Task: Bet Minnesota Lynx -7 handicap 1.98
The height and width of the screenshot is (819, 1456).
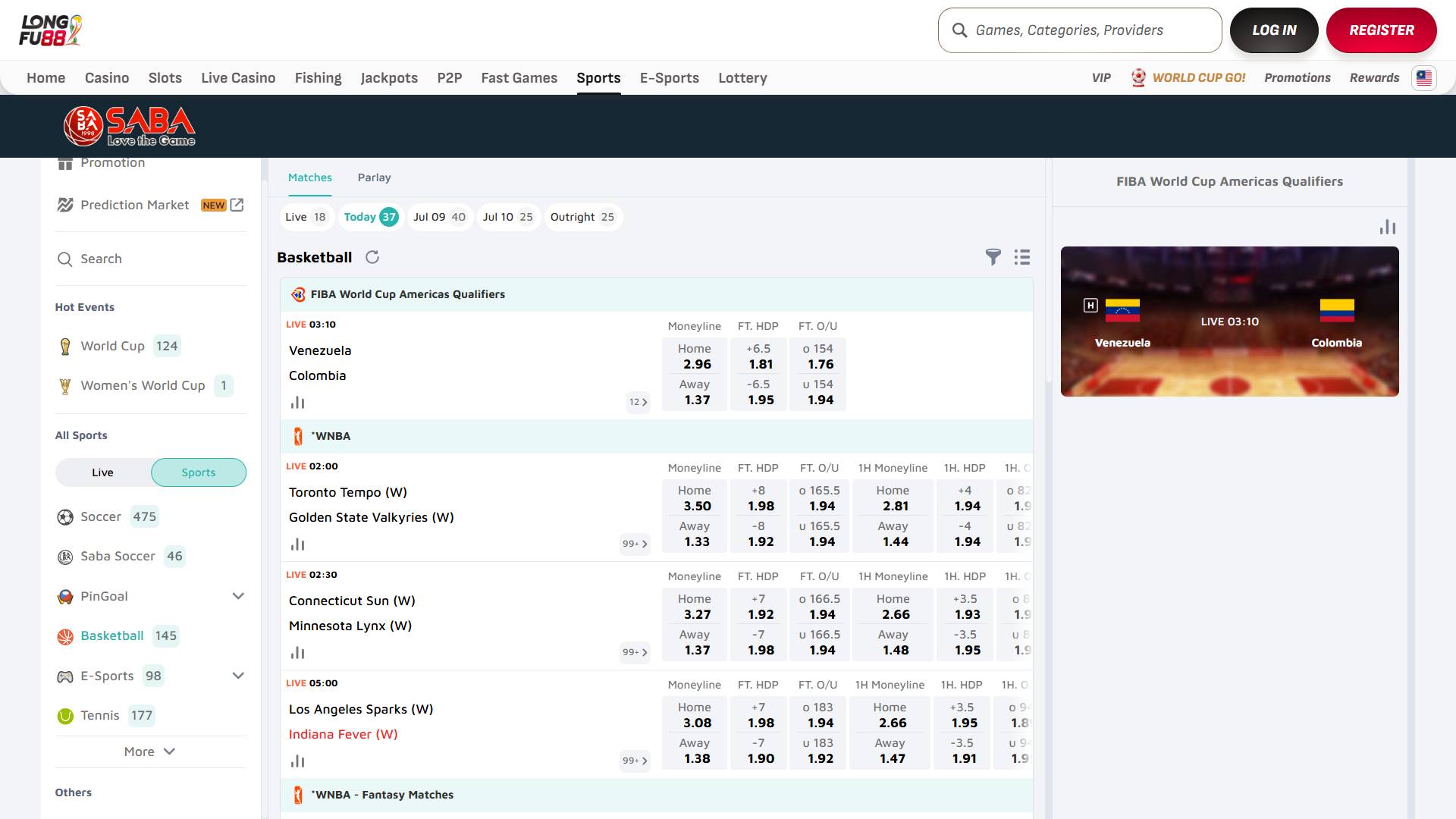Action: (x=758, y=642)
